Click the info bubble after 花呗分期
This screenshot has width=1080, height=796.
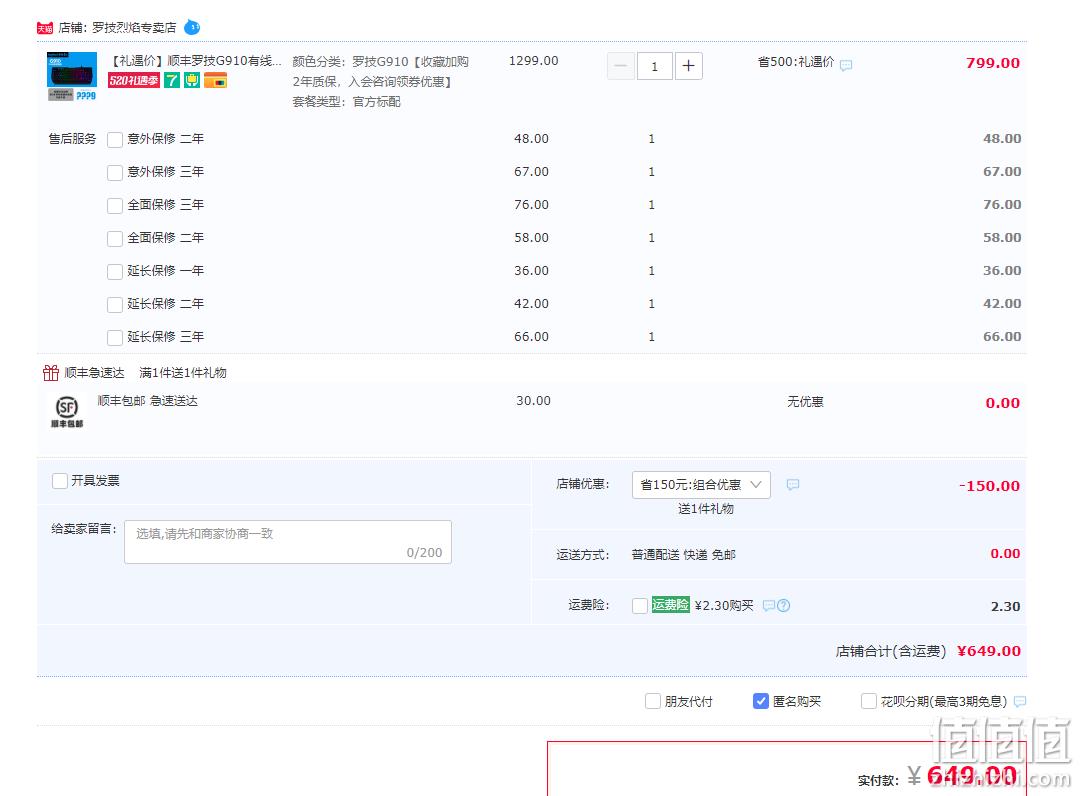click(1020, 701)
